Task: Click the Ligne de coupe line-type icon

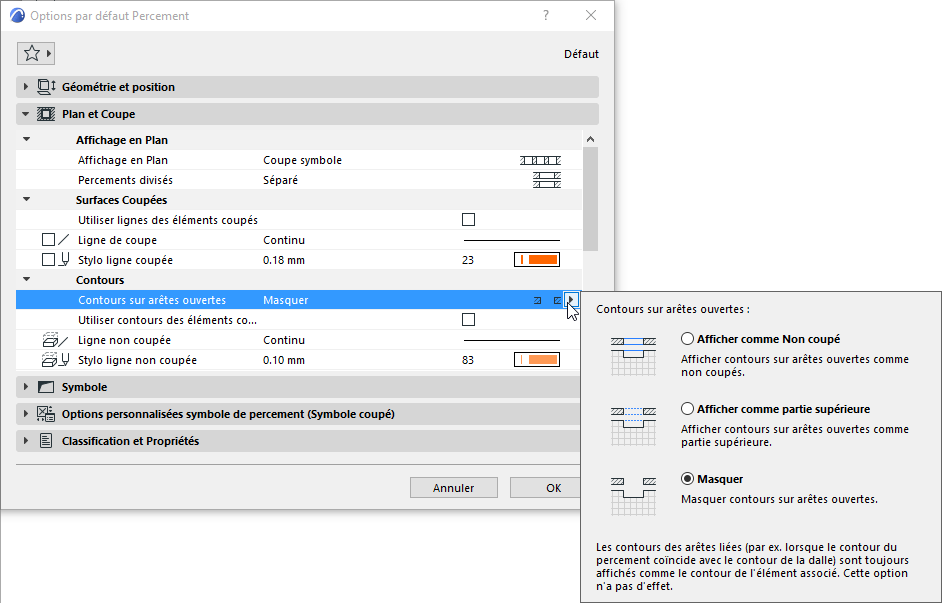Action: 64,240
